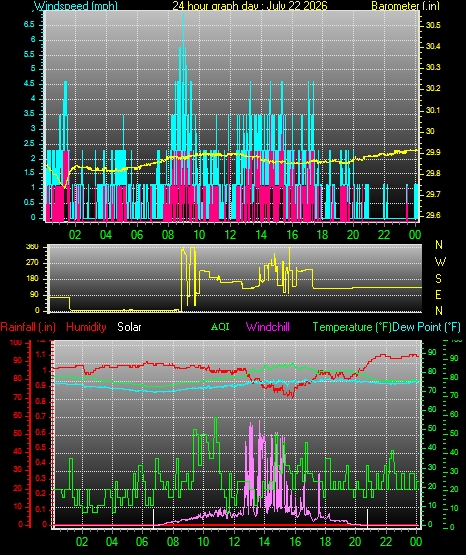Click the "30.1" barometer scale value
Screen dimensions: 466x555
click(433, 110)
